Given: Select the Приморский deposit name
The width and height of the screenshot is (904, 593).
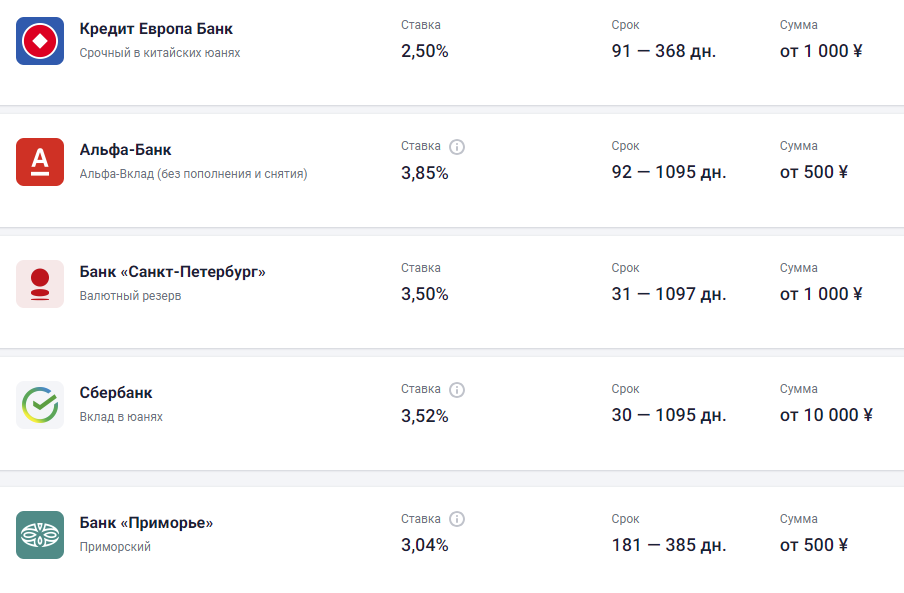Looking at the screenshot, I should pos(115,547).
